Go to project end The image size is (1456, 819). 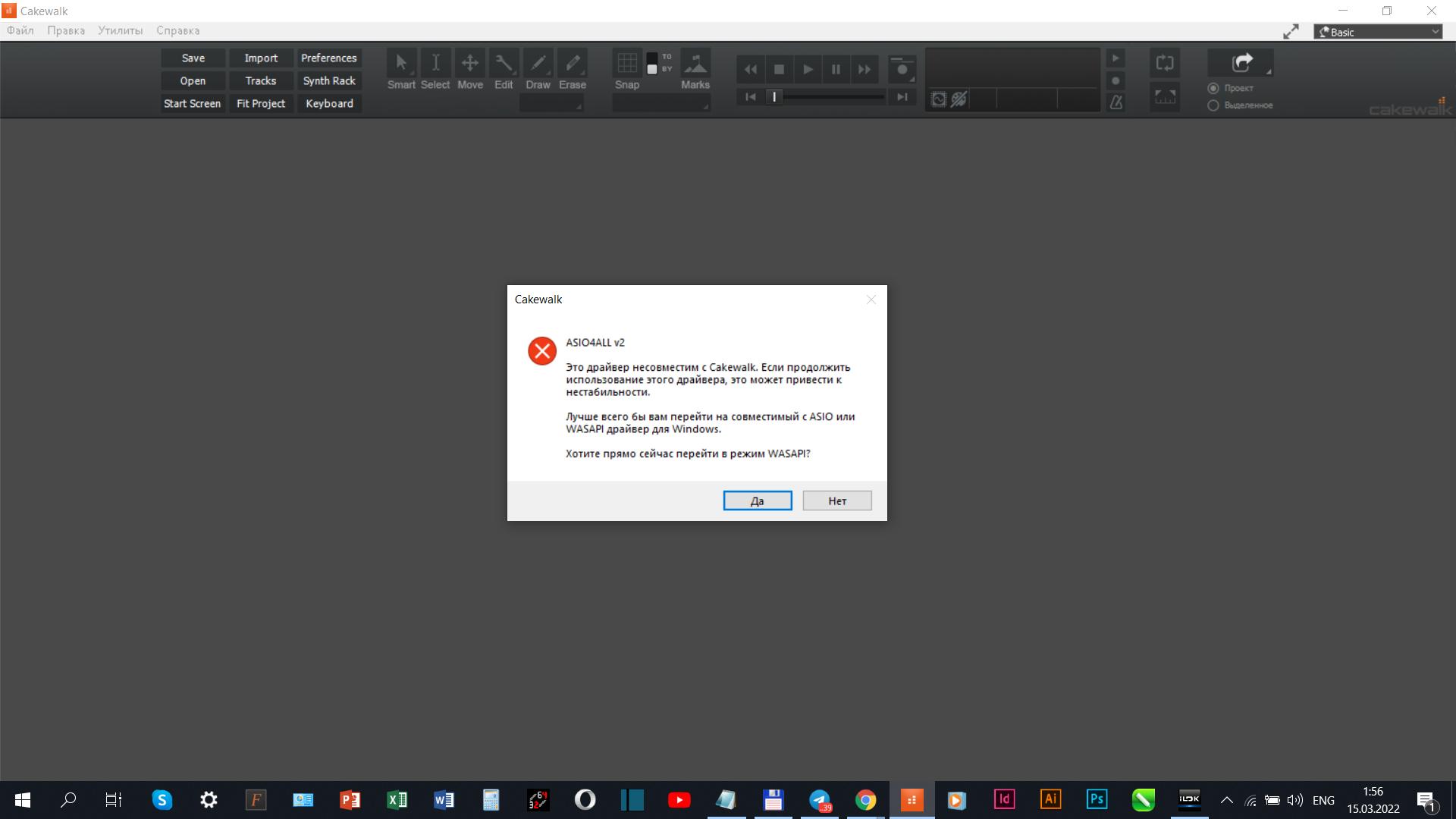(x=902, y=97)
